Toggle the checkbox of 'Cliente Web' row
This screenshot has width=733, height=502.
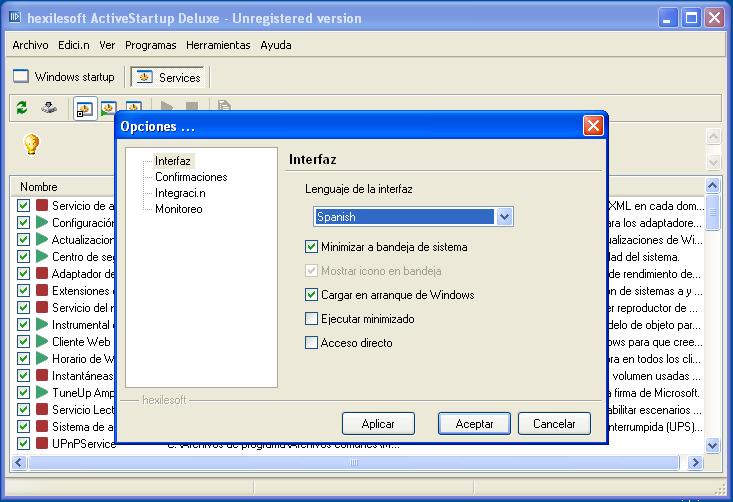click(x=23, y=341)
